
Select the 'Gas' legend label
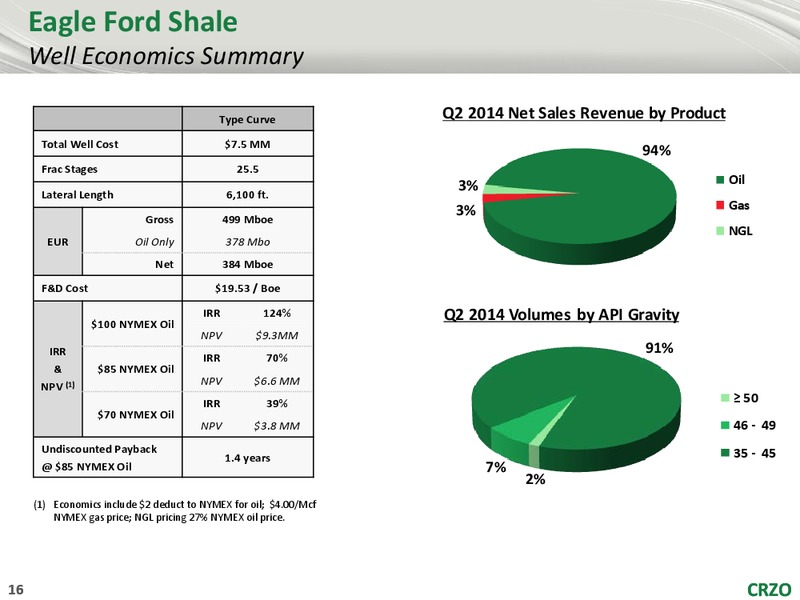[739, 205]
